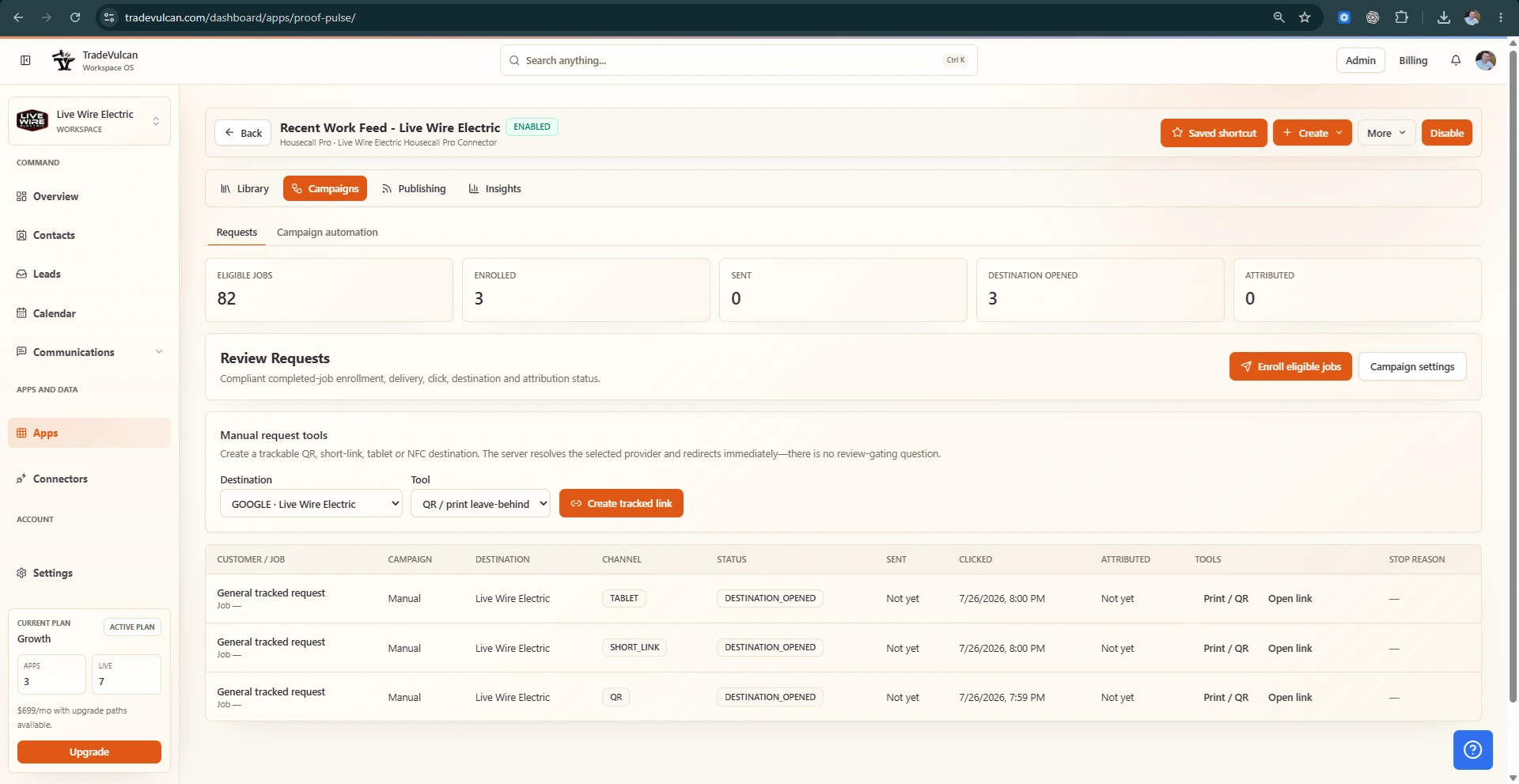Open Apps in sidebar
Image resolution: width=1519 pixels, height=784 pixels.
point(89,433)
